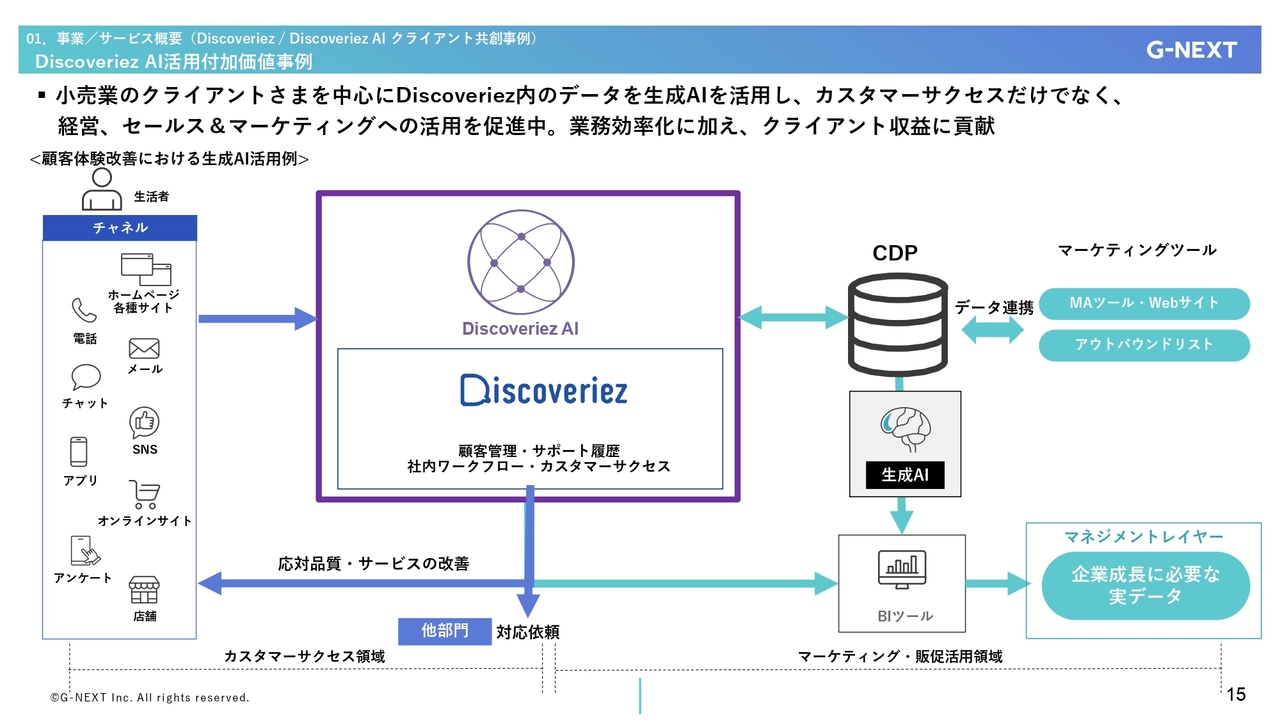The height and width of the screenshot is (720, 1280).
Task: Click the チャット speech bubble icon
Action: coord(86,378)
